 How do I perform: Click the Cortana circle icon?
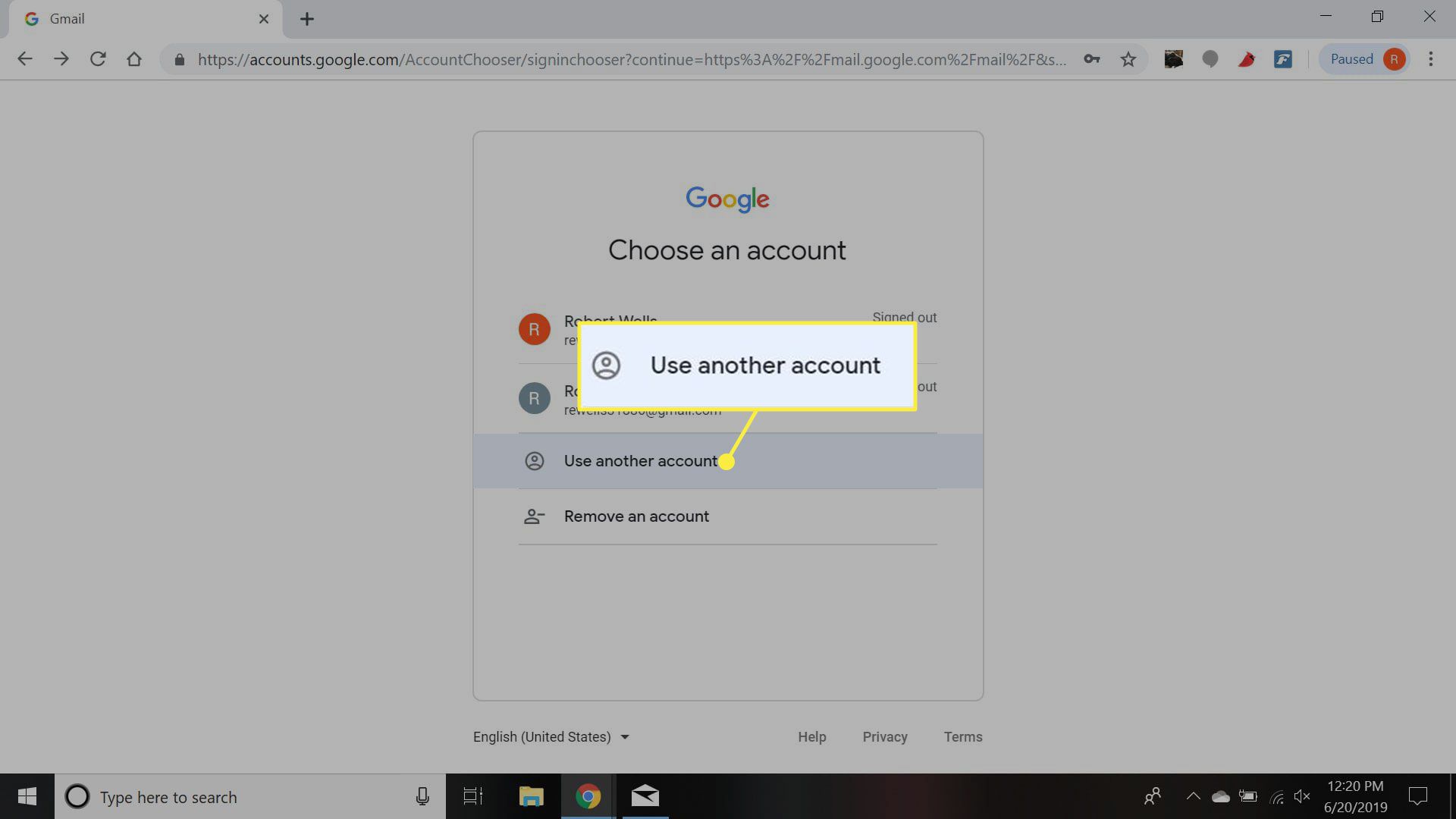(77, 796)
